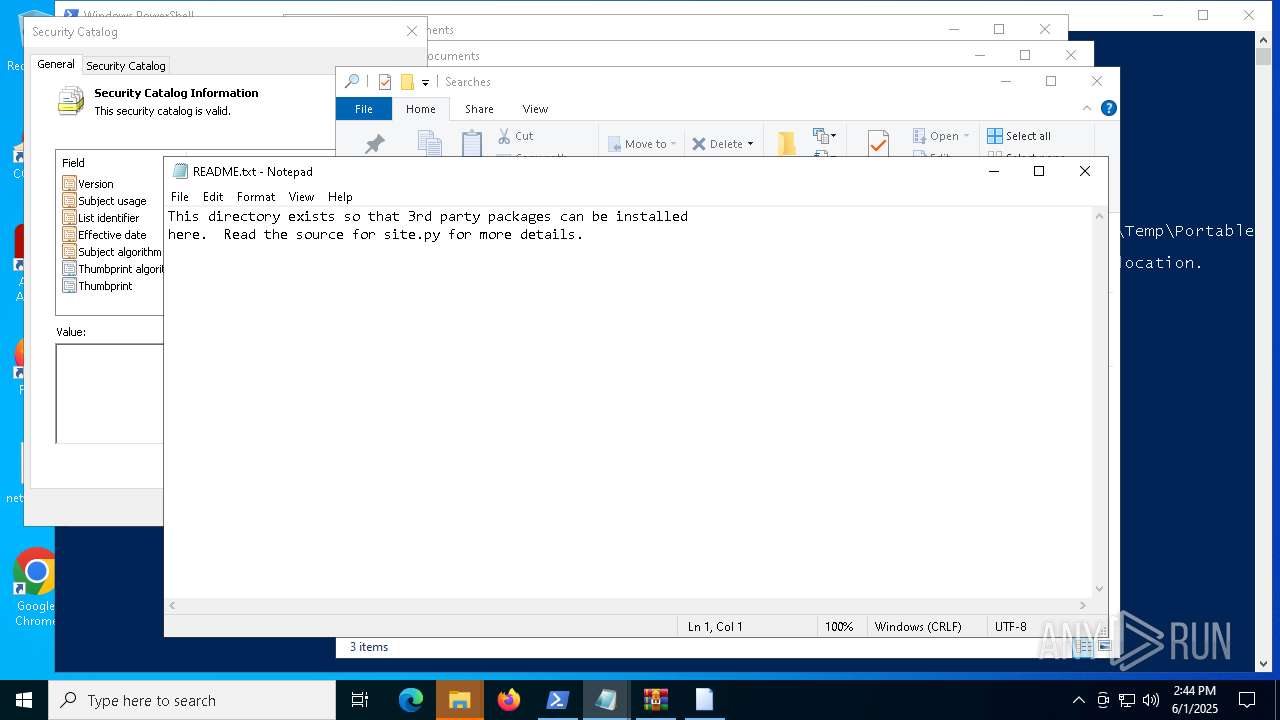The width and height of the screenshot is (1280, 720).
Task: Click the Cut button in Explorer ribbon
Action: [516, 136]
